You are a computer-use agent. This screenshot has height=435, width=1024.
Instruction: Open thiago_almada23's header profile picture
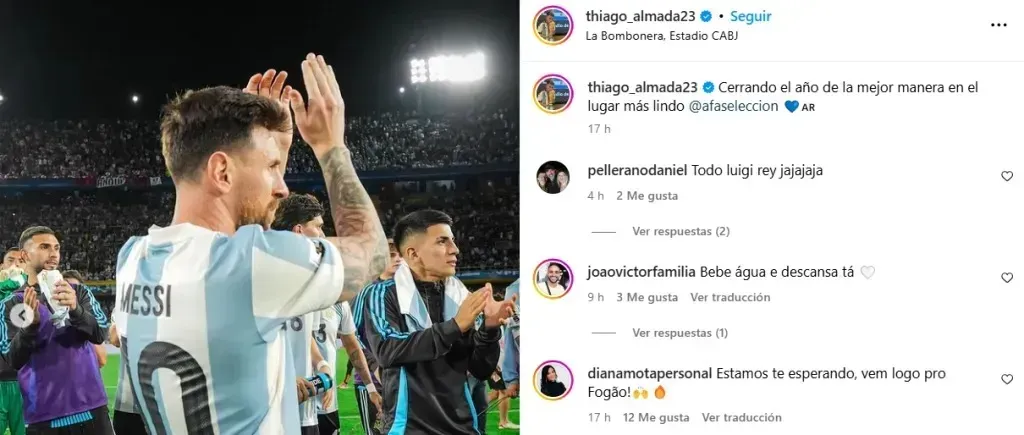click(x=553, y=25)
